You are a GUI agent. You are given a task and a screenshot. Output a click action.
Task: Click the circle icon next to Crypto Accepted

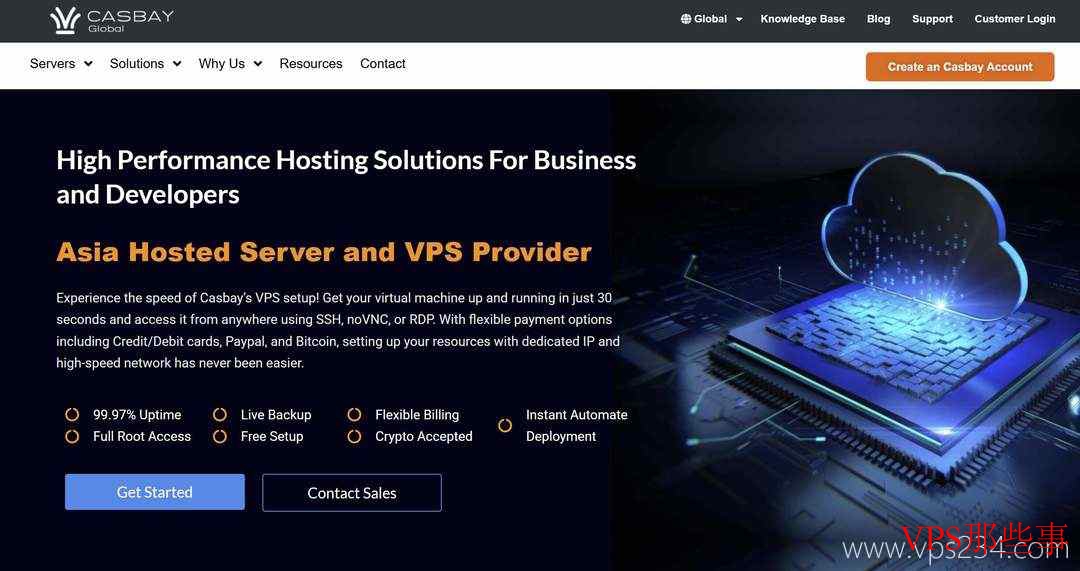(354, 436)
